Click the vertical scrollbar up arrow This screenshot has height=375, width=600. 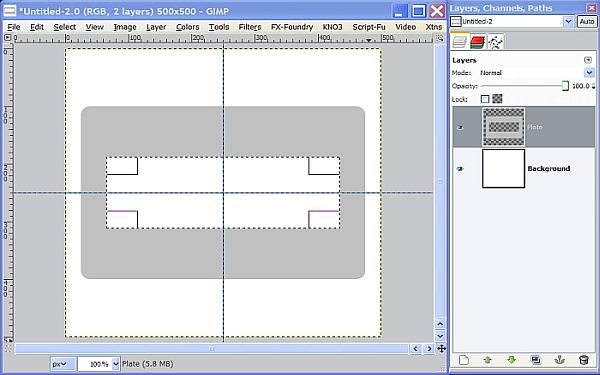[x=440, y=324]
